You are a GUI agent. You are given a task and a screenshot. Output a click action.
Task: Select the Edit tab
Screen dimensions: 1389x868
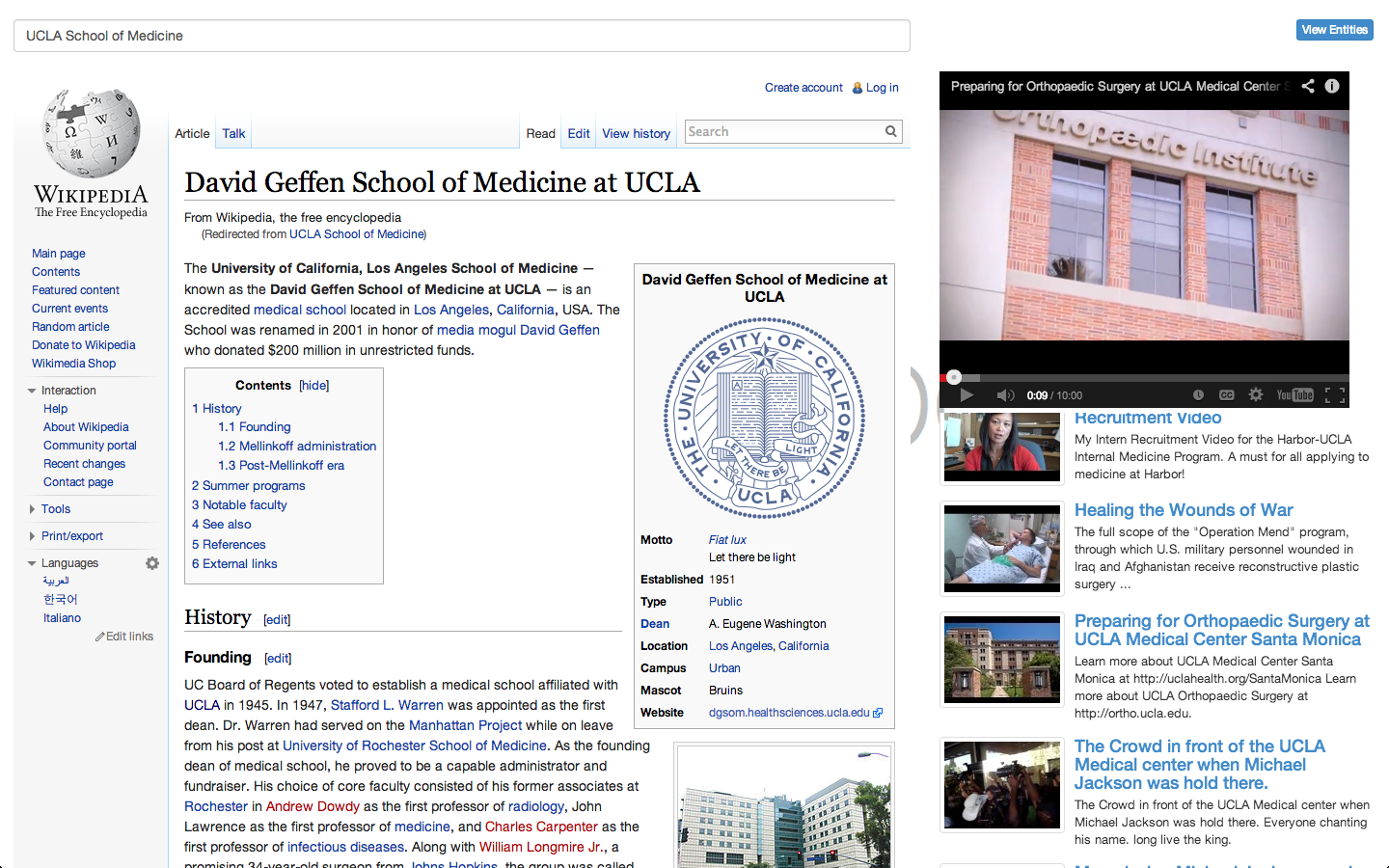point(579,134)
